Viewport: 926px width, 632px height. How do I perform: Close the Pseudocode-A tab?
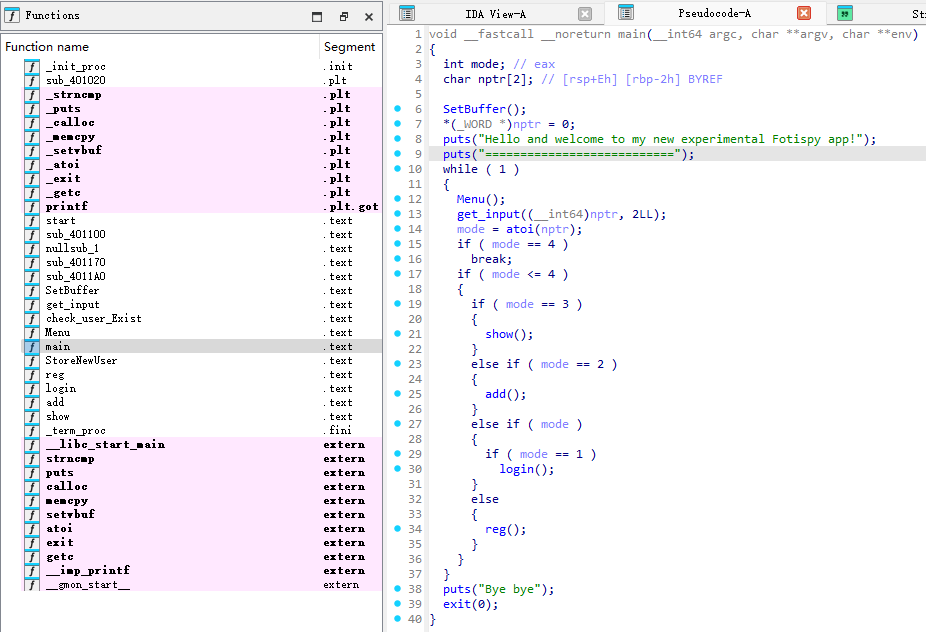click(804, 14)
